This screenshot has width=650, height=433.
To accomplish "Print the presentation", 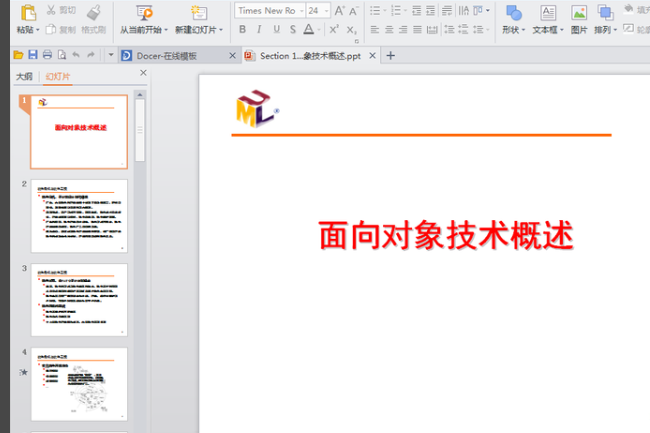I will point(47,55).
